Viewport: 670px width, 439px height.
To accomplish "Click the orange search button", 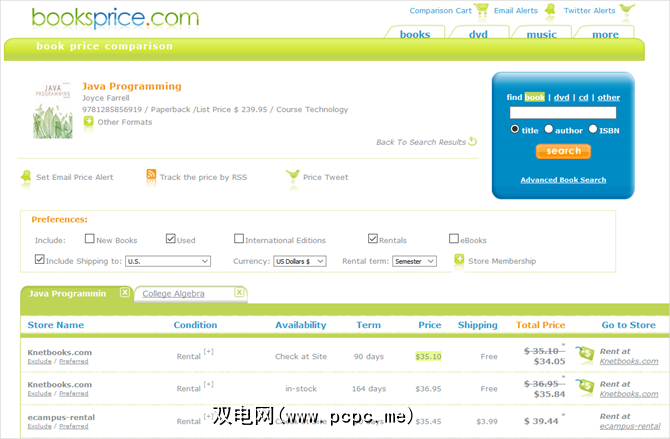I will tap(563, 151).
